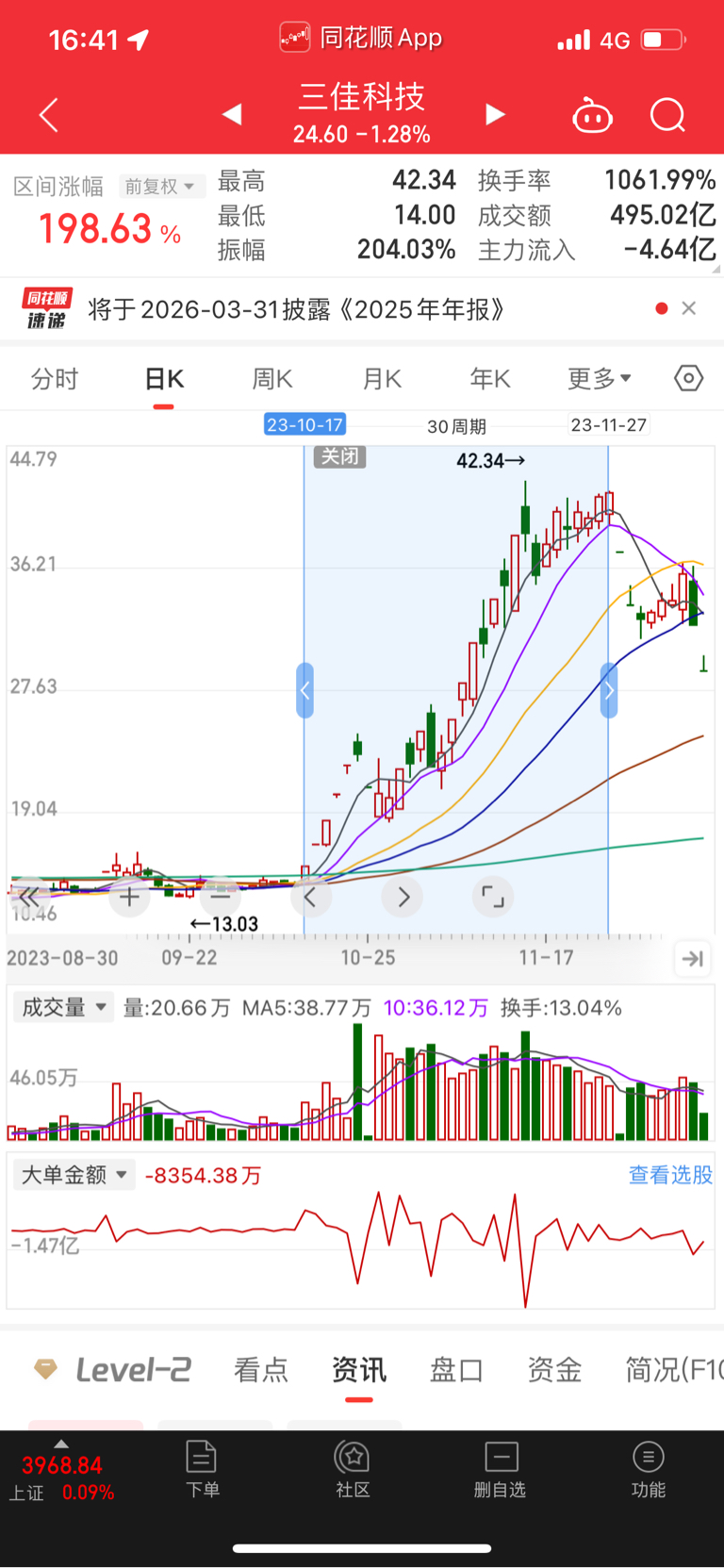Tap the 最低 14.00 value
724x1568 pixels.
tap(424, 215)
